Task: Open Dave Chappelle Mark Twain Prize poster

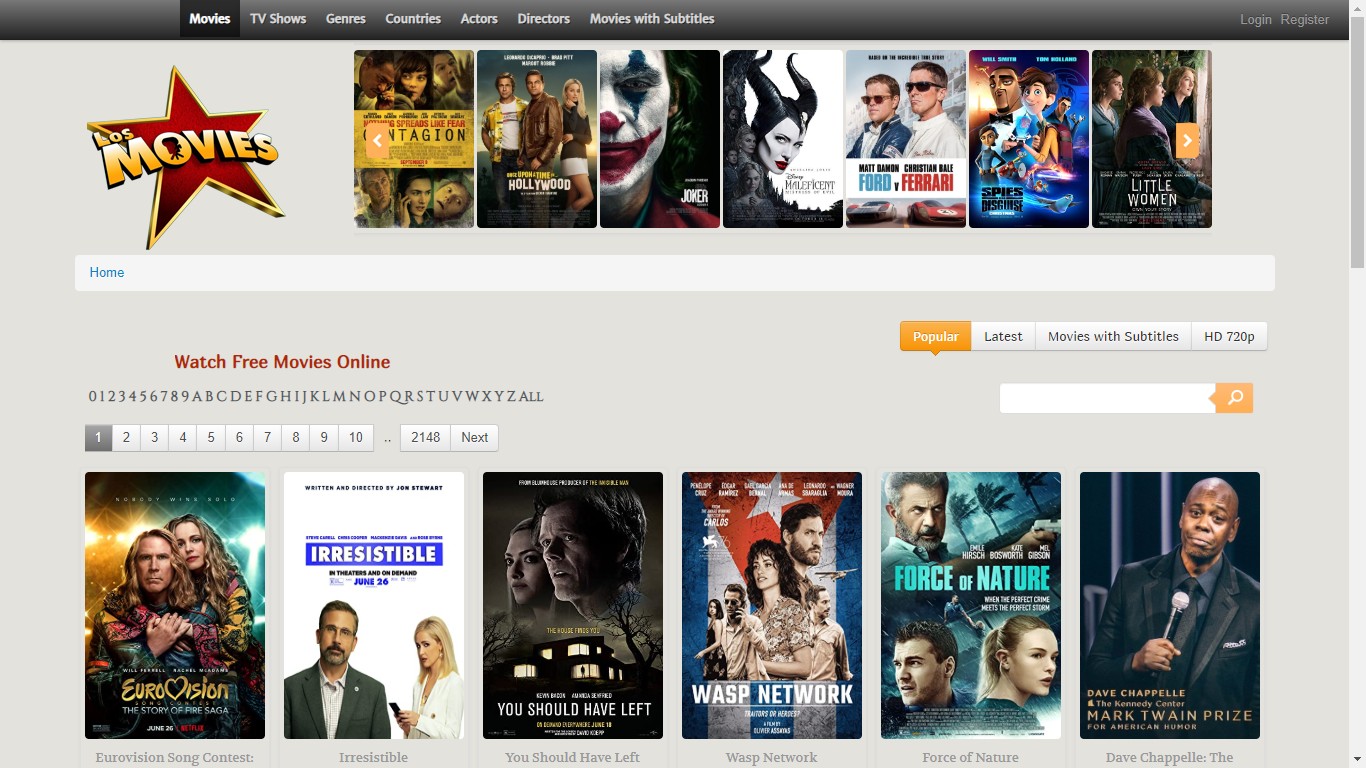Action: [1170, 606]
